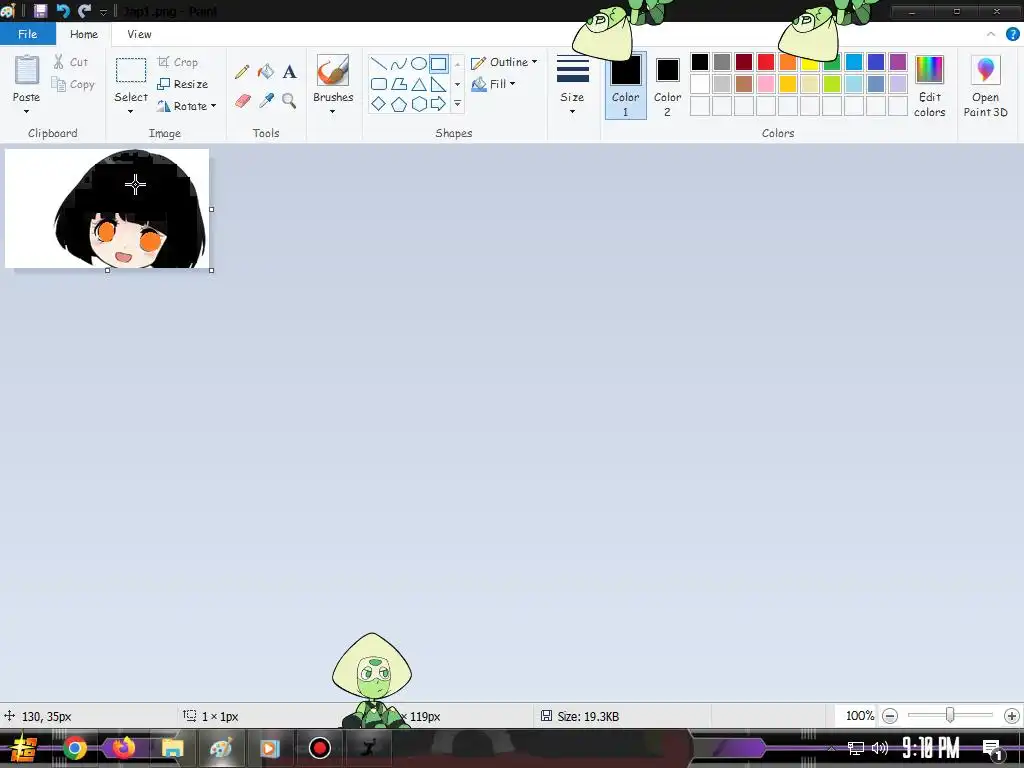Set Color 1 as active color
Viewport: 1024px width, 768px height.
(626, 86)
